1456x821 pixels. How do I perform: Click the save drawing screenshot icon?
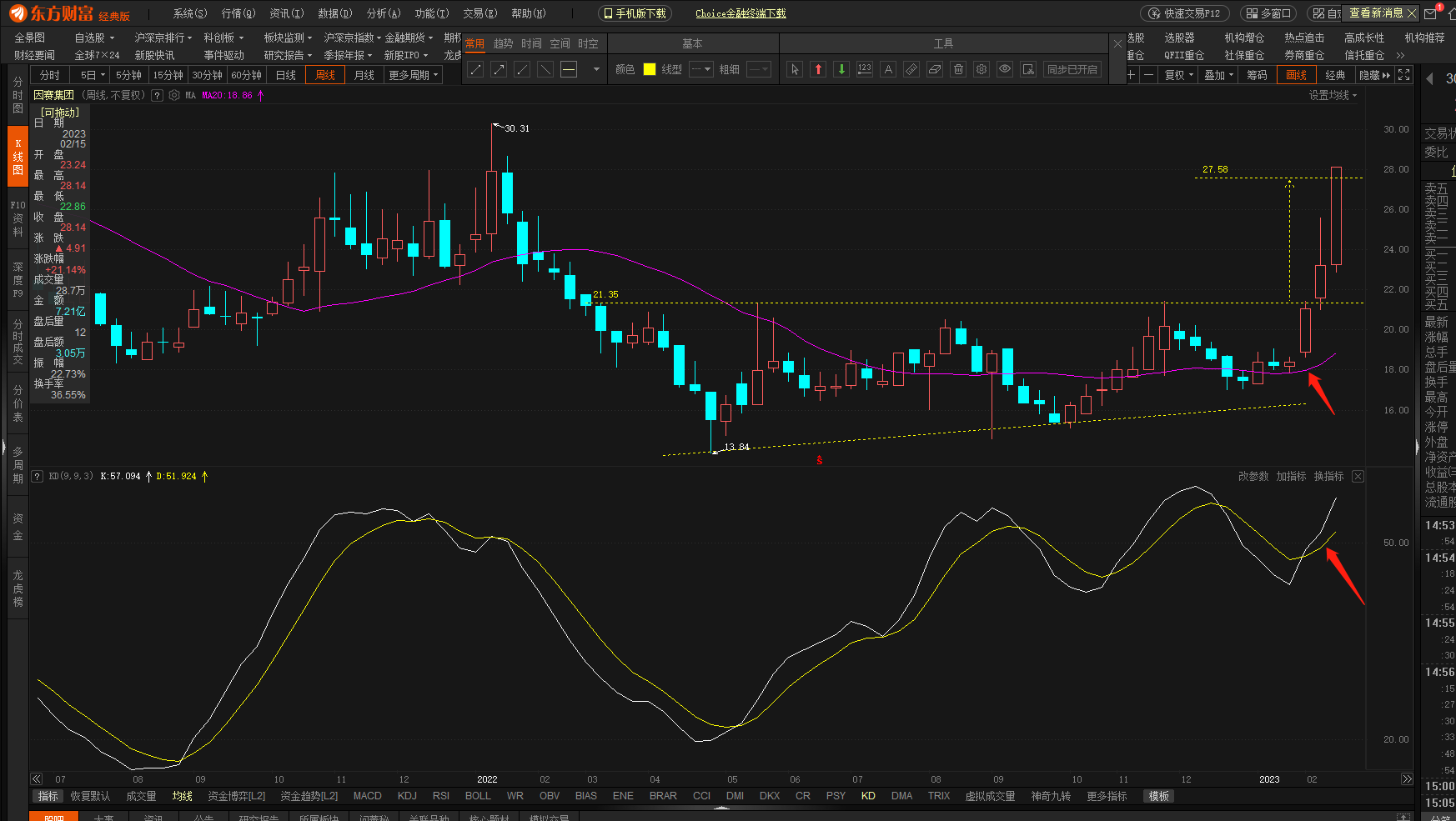[1028, 70]
